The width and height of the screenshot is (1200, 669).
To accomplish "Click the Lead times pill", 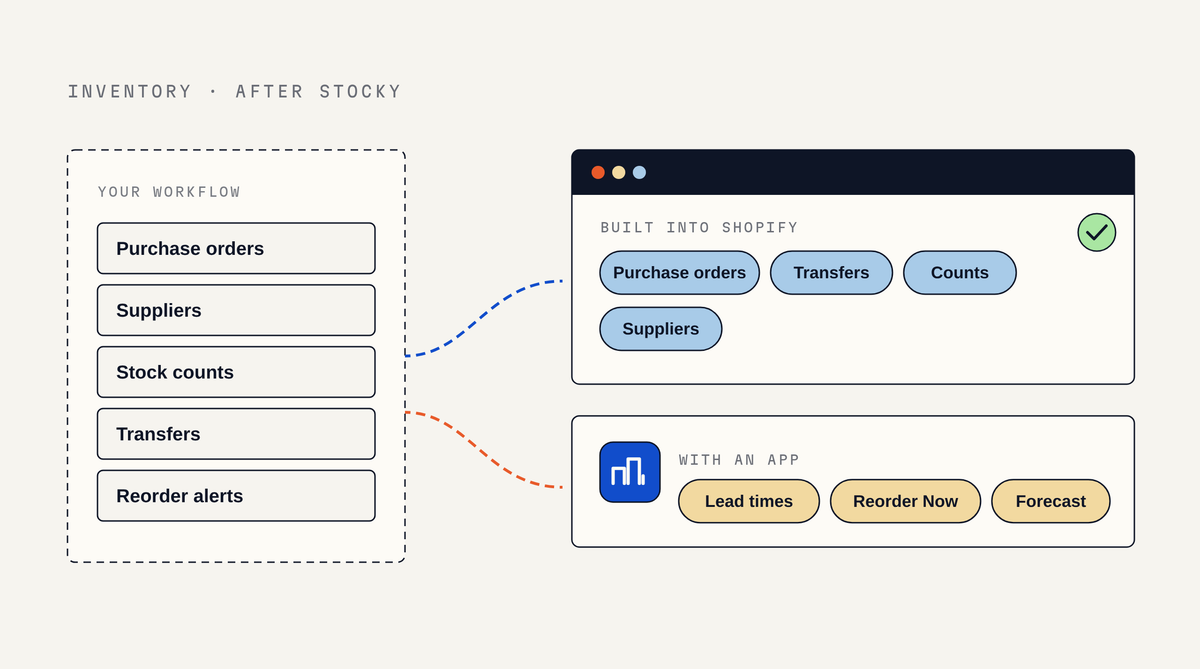I will click(x=749, y=501).
